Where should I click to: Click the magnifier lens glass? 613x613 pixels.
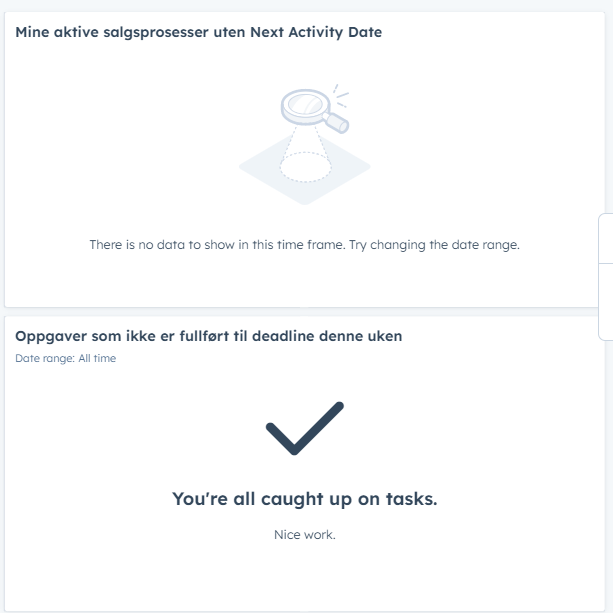coord(305,104)
